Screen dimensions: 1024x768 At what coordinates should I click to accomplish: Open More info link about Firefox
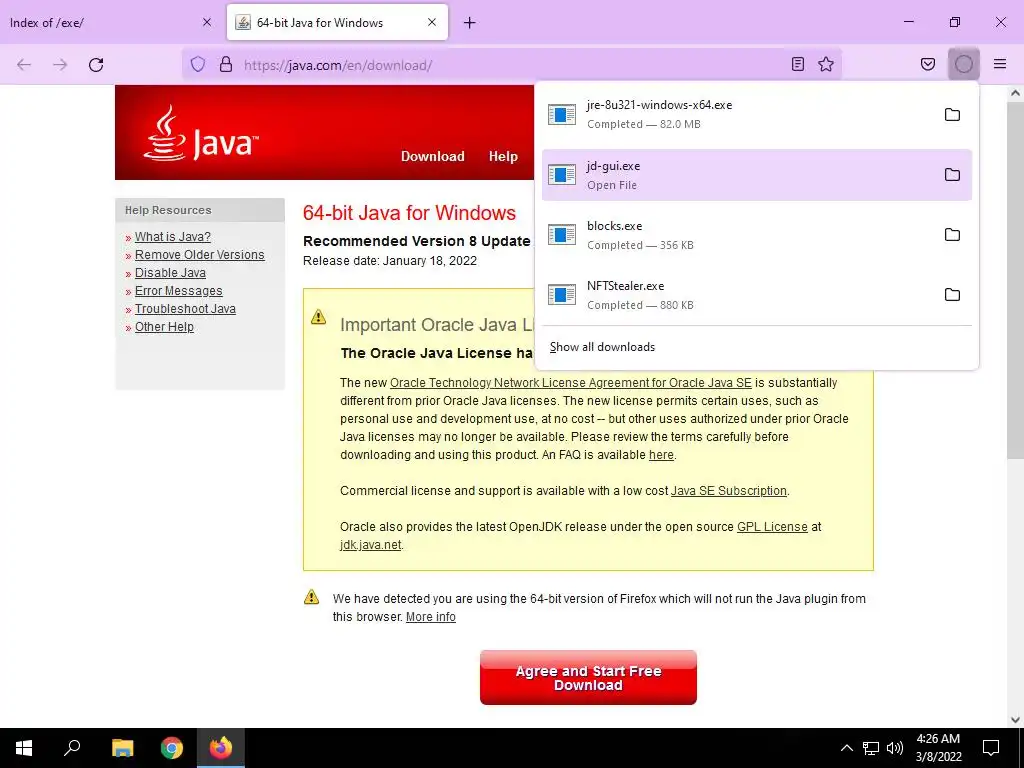[x=430, y=616]
